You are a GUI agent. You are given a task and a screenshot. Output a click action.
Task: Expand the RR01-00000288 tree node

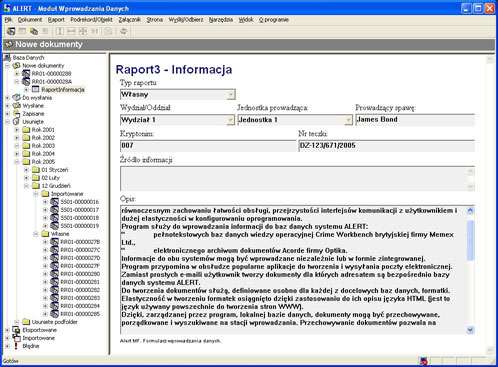(17, 74)
